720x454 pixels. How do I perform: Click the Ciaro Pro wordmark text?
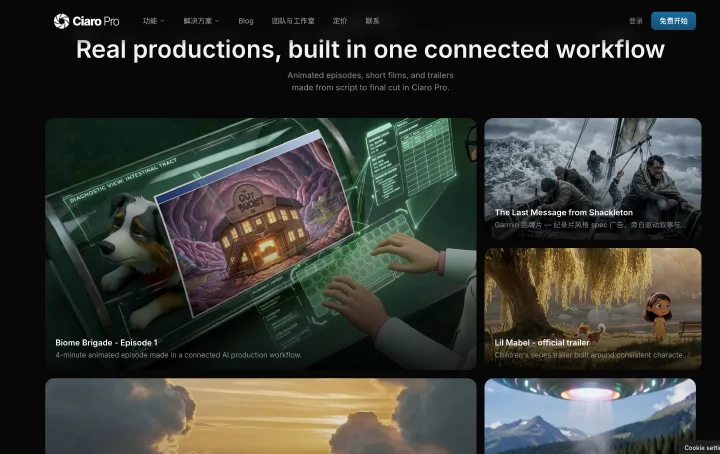96,22
